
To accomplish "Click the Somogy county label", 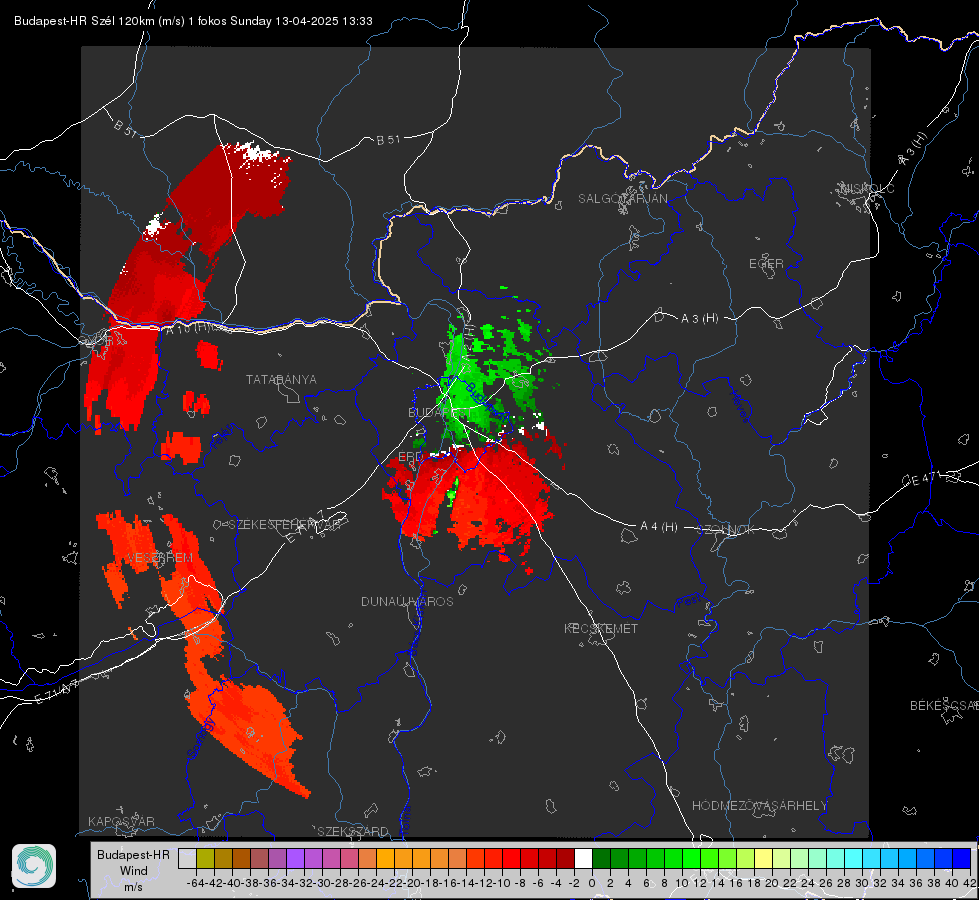I will [201, 738].
